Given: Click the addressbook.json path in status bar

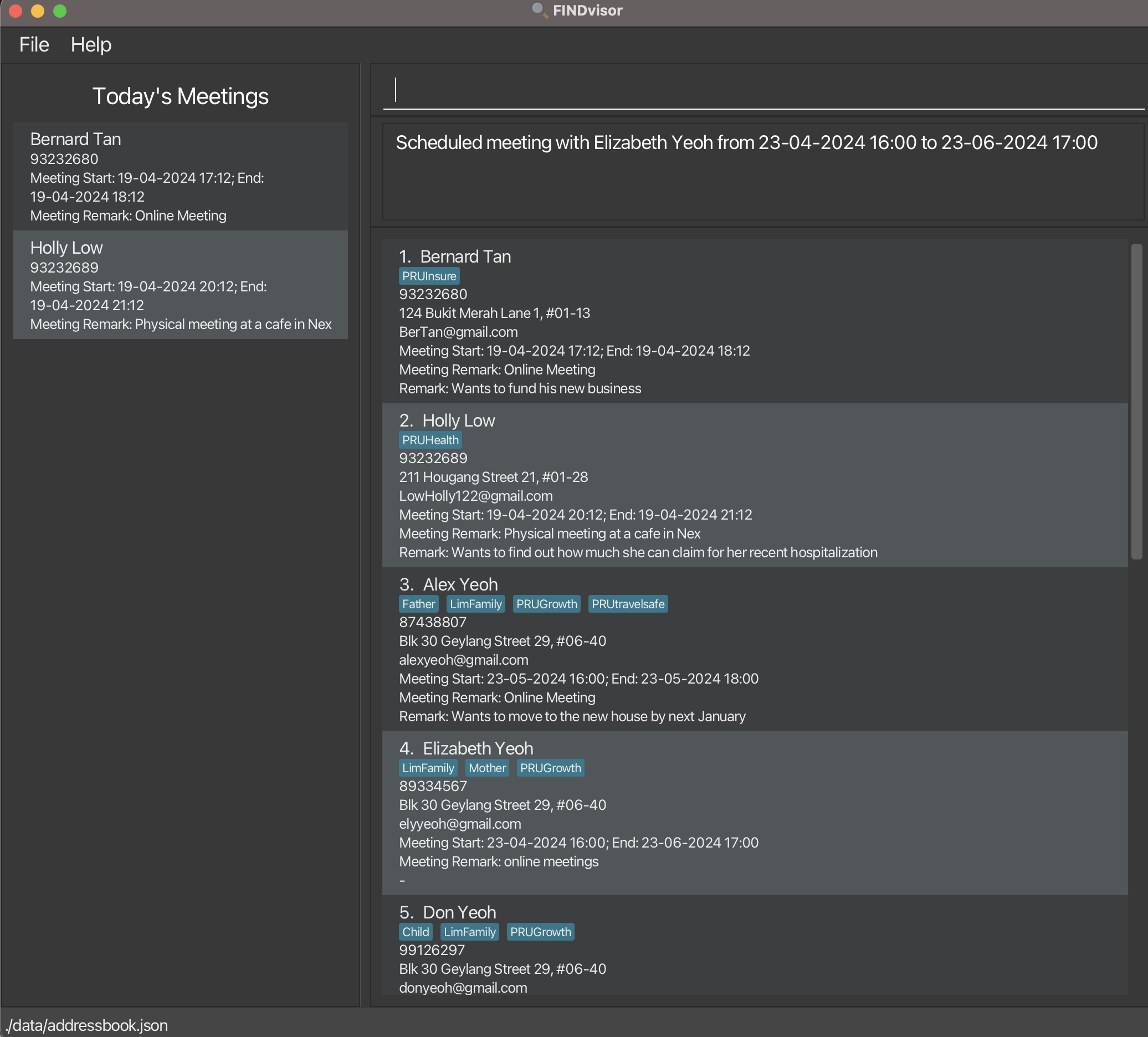Looking at the screenshot, I should [x=86, y=1025].
